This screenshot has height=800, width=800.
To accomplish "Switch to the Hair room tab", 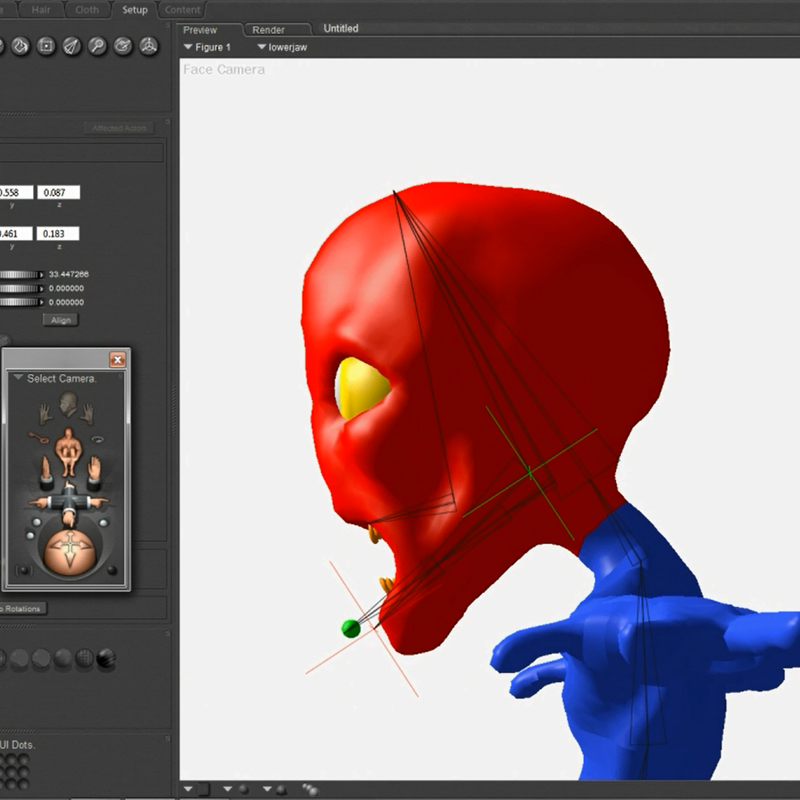I will [x=41, y=10].
